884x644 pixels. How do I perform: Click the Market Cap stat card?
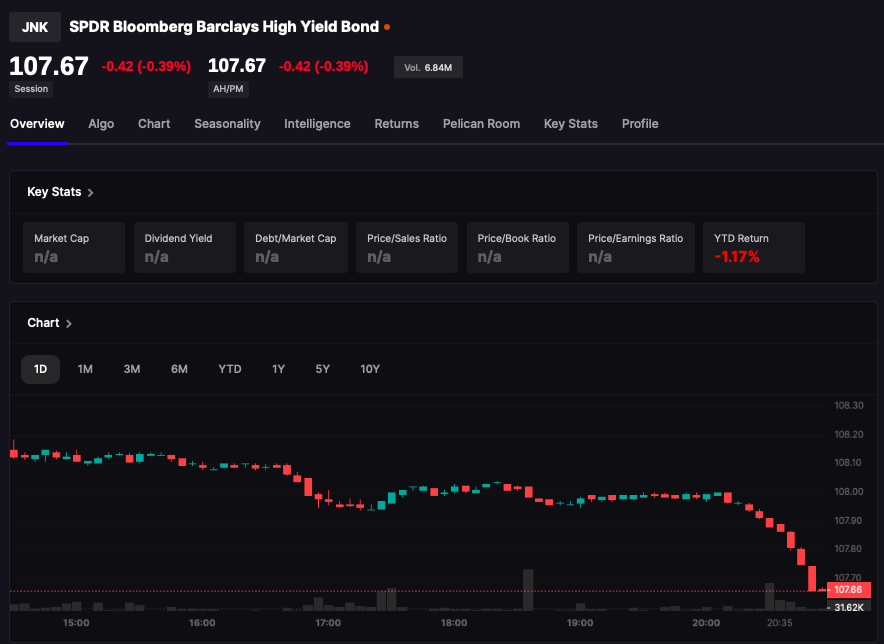(x=74, y=248)
